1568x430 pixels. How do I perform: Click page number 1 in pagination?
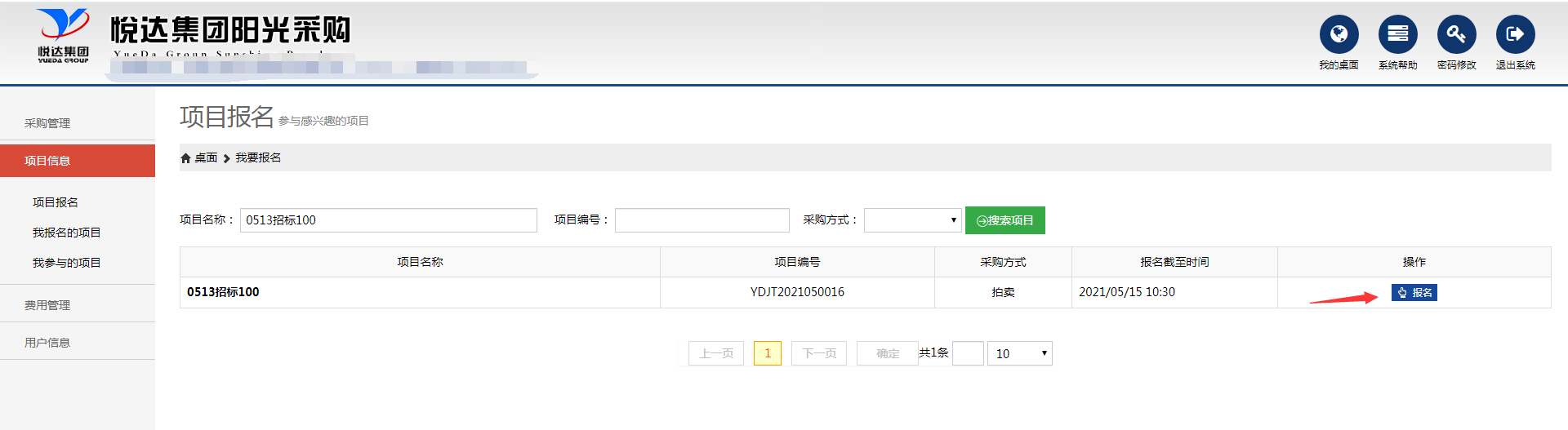pyautogui.click(x=767, y=353)
